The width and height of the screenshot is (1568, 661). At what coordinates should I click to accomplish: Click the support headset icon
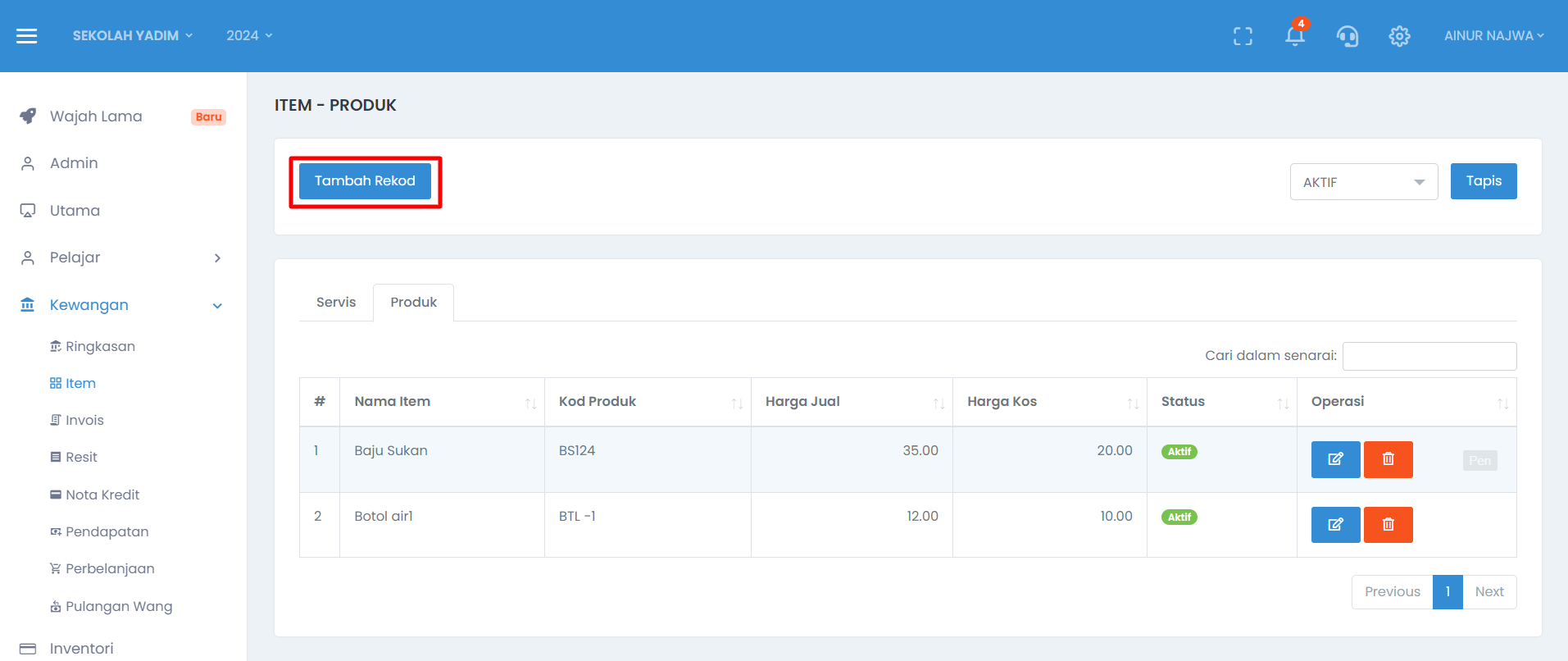pos(1347,36)
